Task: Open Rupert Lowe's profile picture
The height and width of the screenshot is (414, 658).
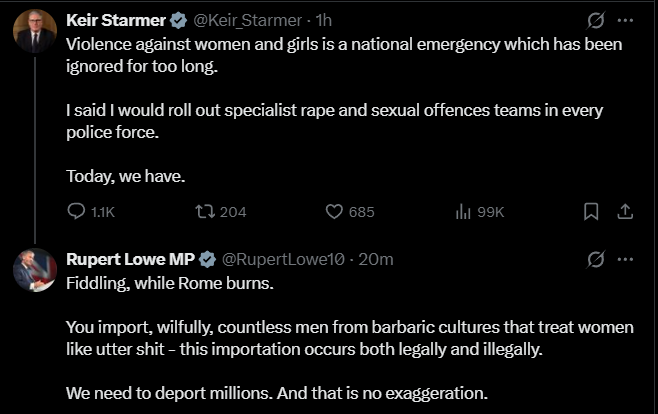Action: click(x=34, y=270)
